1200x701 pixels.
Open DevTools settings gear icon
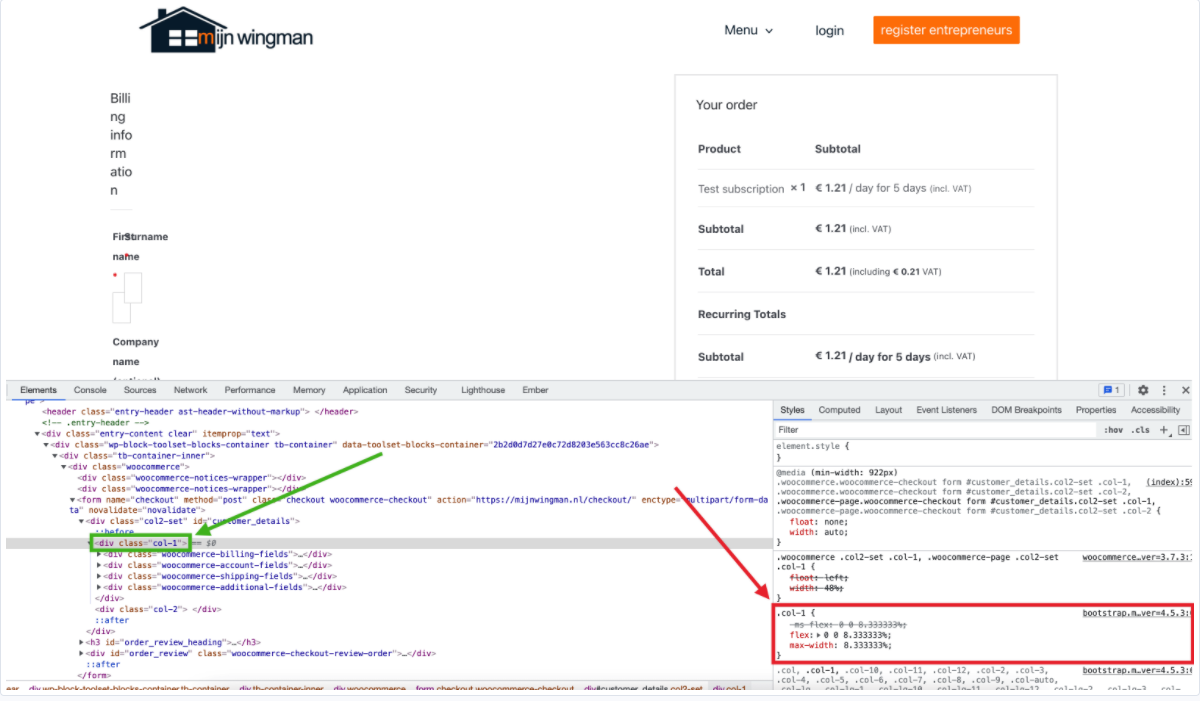click(1143, 390)
